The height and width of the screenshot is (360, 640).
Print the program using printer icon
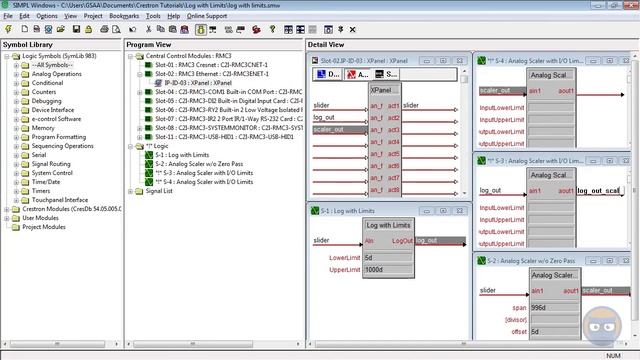[x=104, y=29]
